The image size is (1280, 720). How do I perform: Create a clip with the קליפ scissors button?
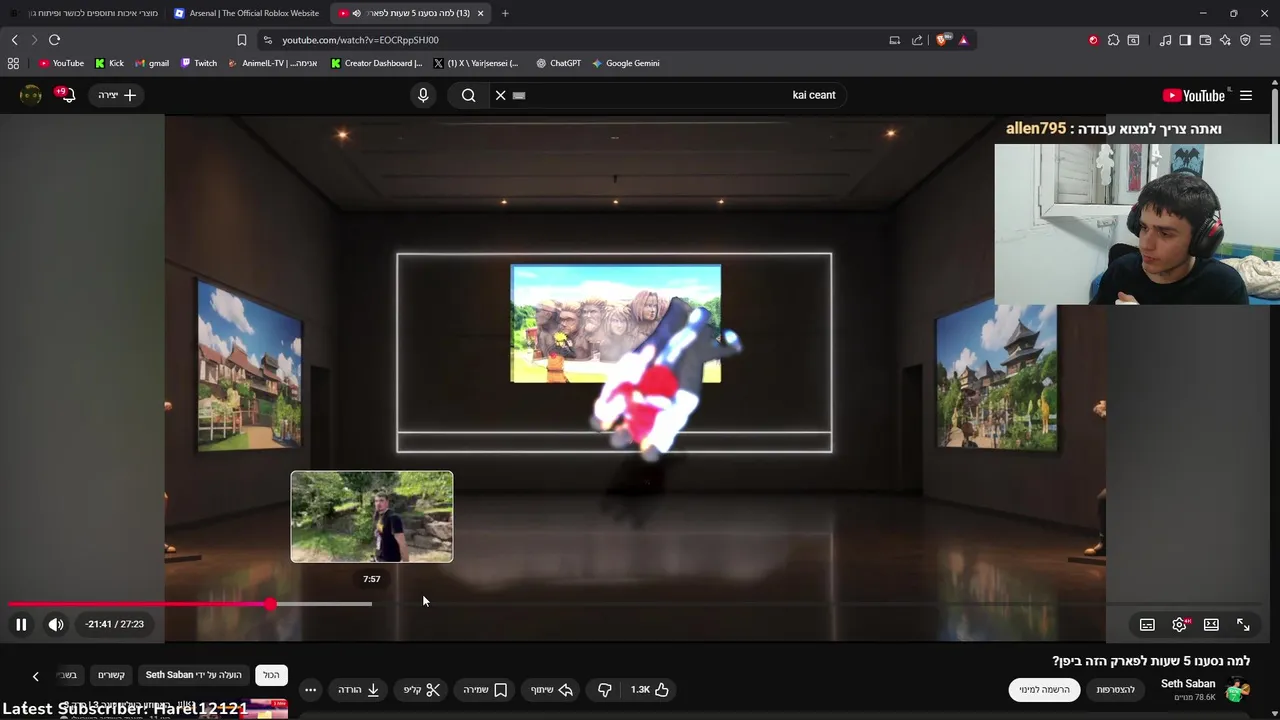click(x=422, y=689)
